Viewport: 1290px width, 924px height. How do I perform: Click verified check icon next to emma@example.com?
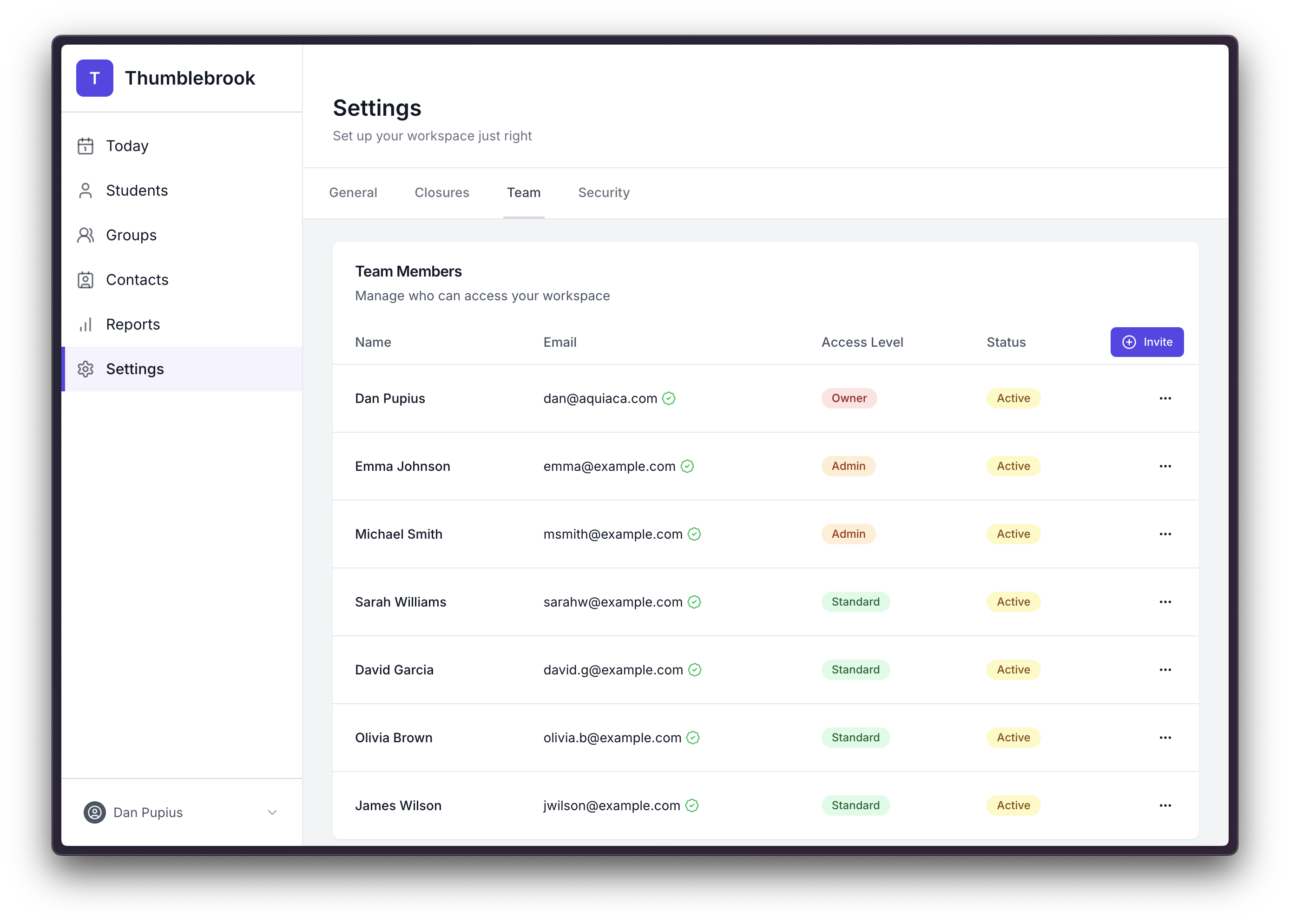tap(687, 466)
